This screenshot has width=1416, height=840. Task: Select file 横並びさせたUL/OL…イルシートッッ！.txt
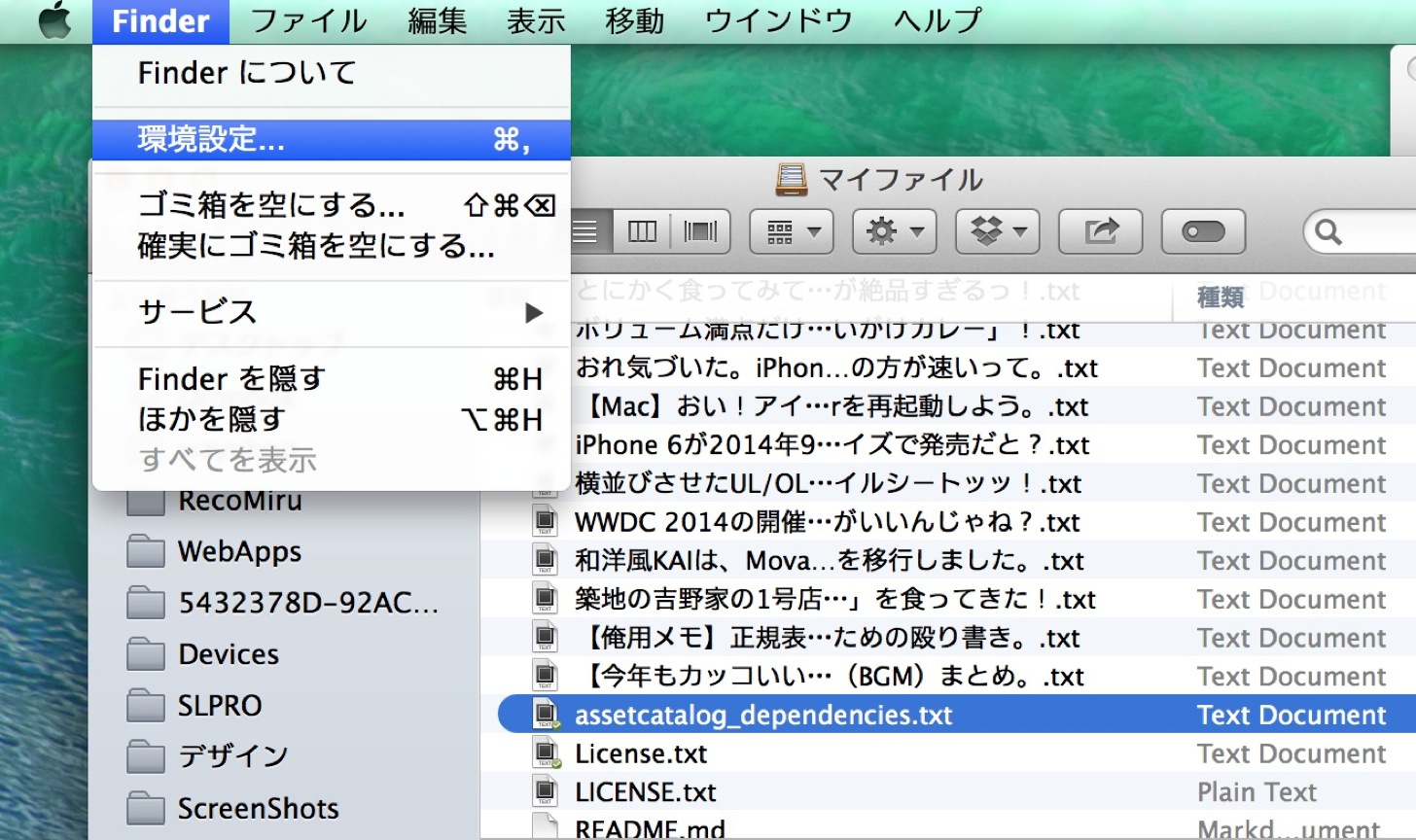coord(829,484)
